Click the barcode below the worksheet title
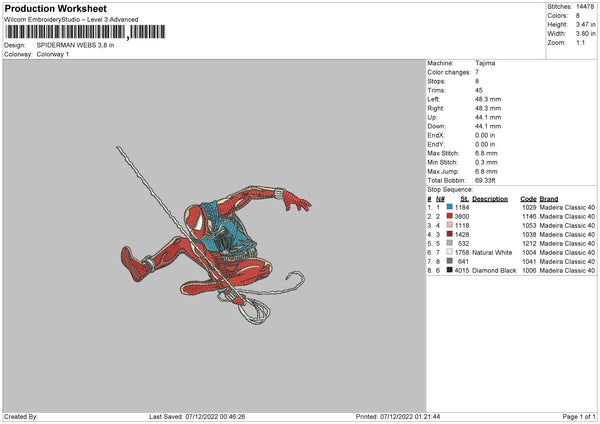The width and height of the screenshot is (600, 424). coord(85,32)
